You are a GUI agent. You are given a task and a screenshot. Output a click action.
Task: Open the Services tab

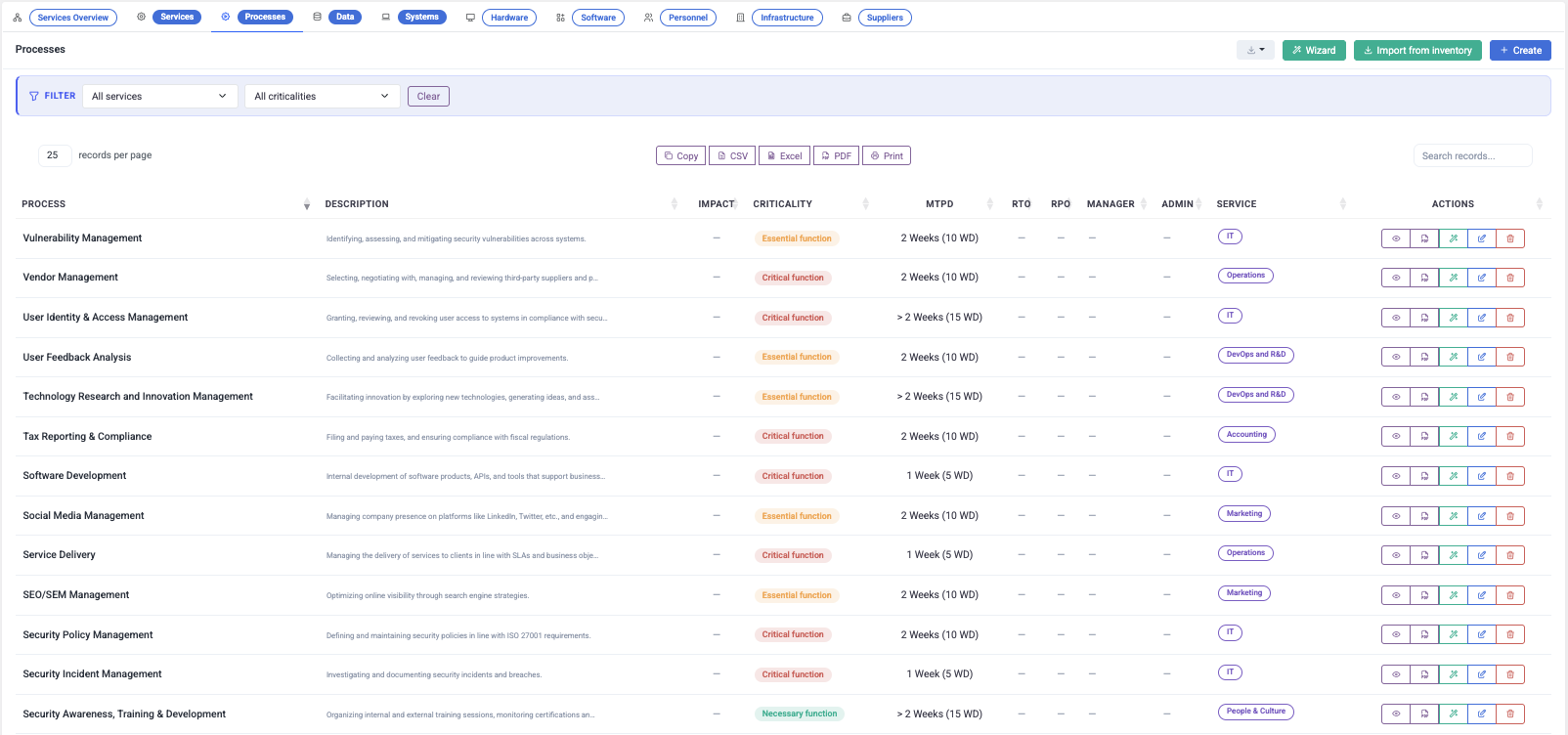tap(177, 17)
